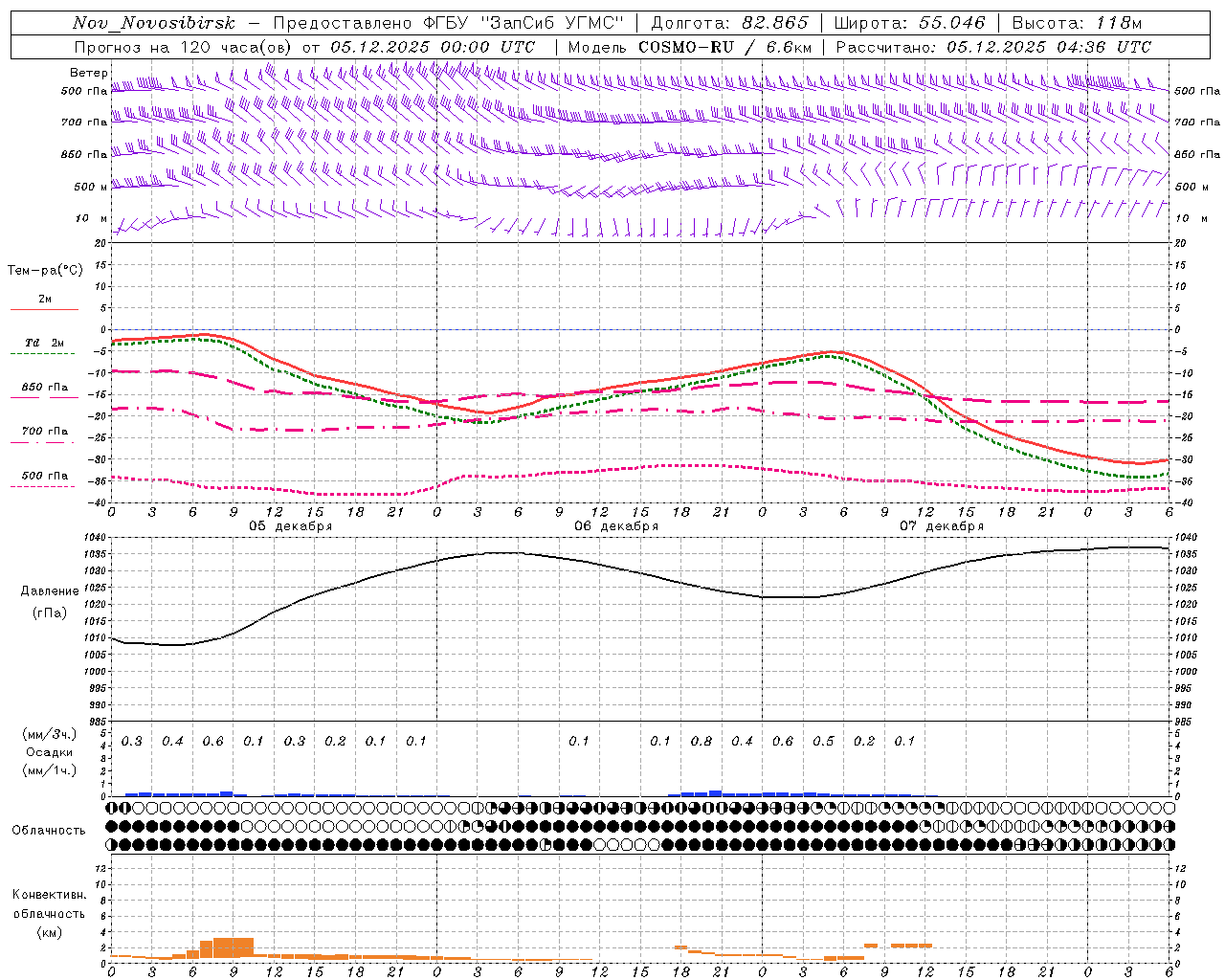Click the station name Nov_Novosibirsk in the header
1225x980 pixels.
point(154,23)
